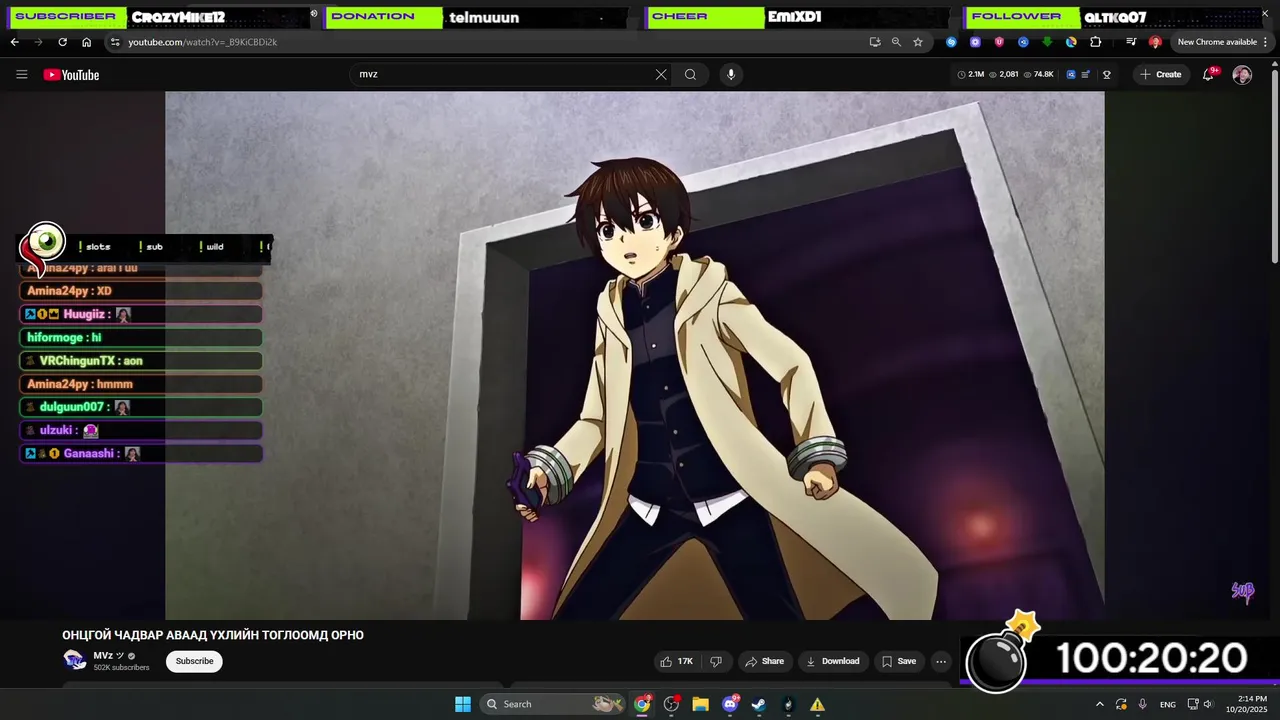
Task: Save the video to a playlist
Action: tap(898, 661)
